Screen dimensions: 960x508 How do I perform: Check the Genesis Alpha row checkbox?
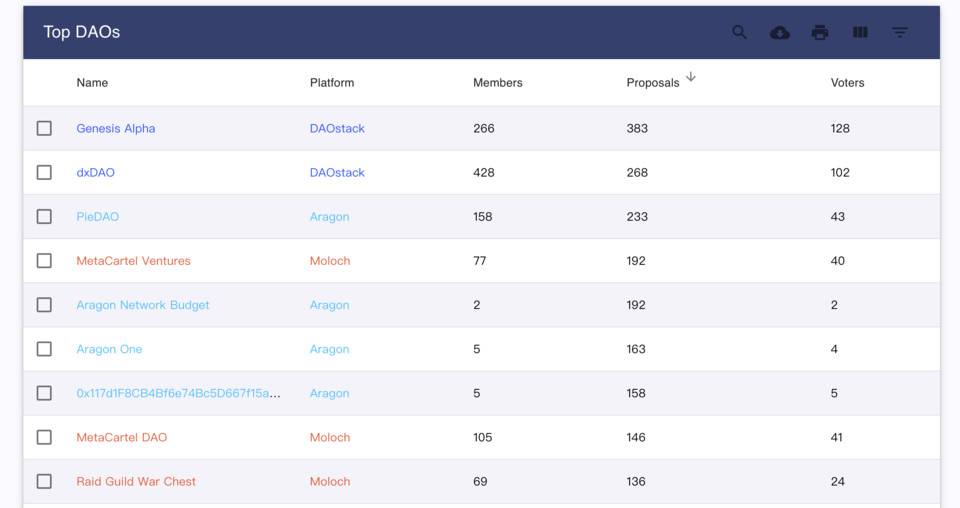[44, 128]
